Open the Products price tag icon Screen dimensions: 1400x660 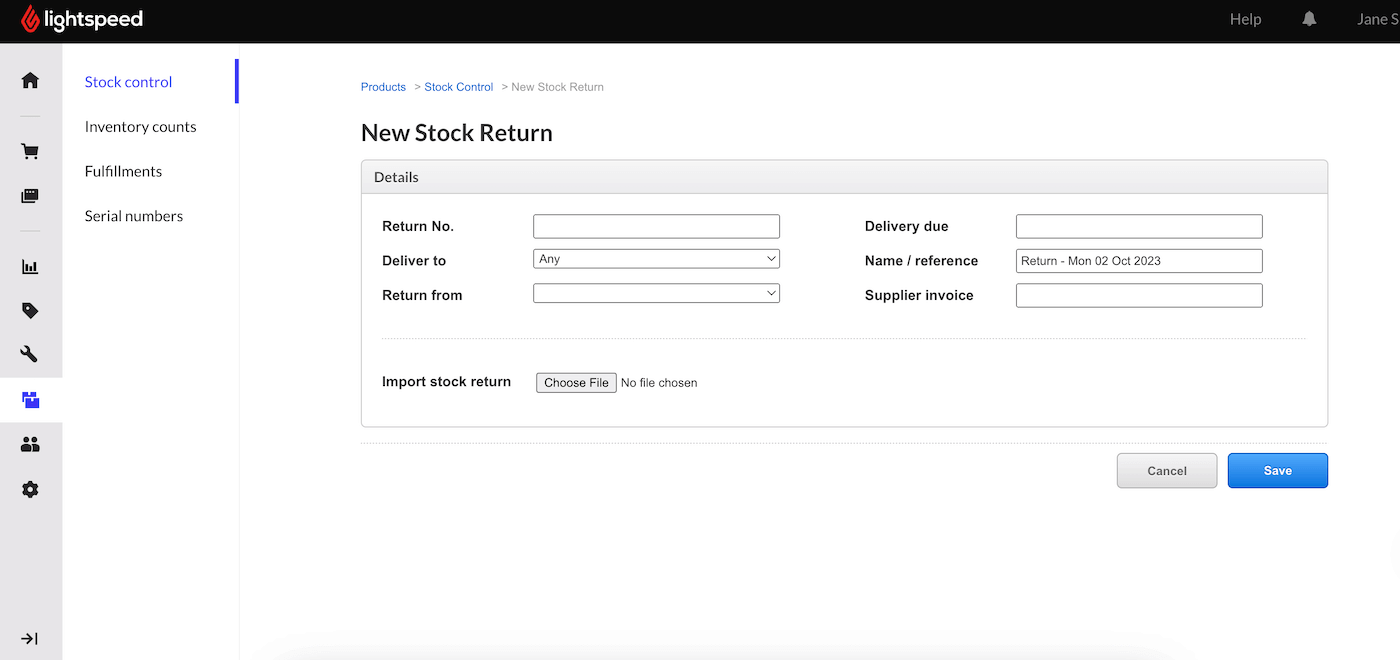pos(30,311)
